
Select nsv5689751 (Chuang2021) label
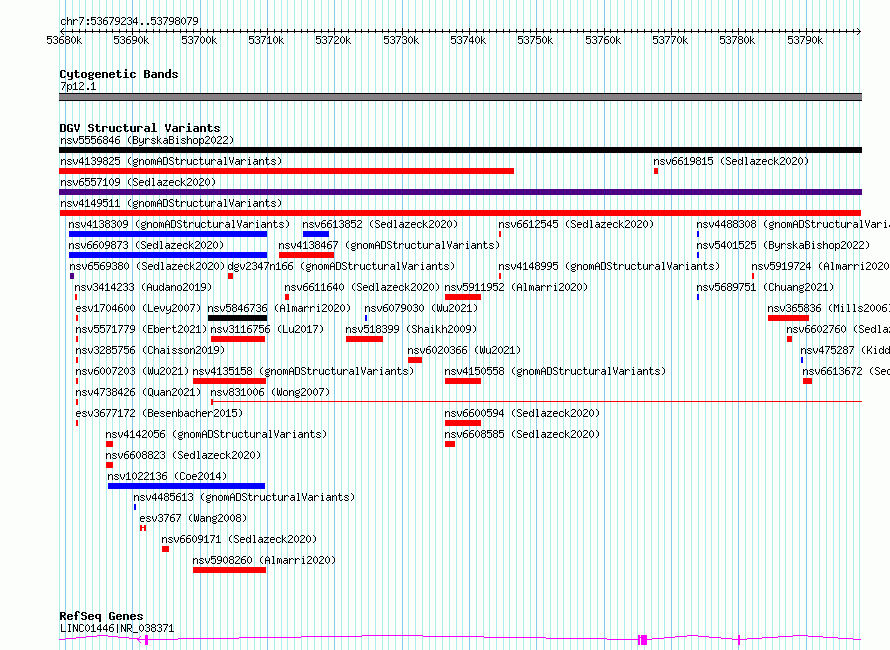click(765, 287)
